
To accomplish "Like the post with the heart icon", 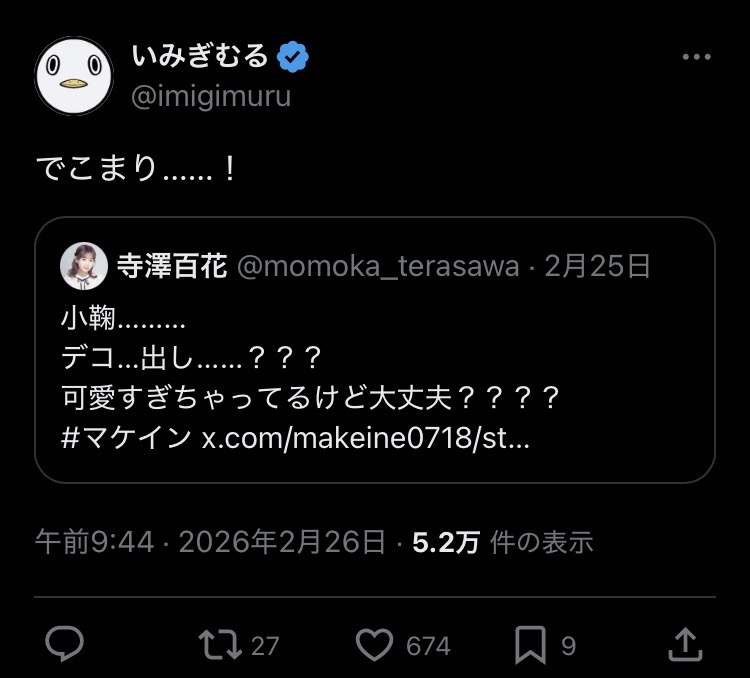I will pos(374,645).
